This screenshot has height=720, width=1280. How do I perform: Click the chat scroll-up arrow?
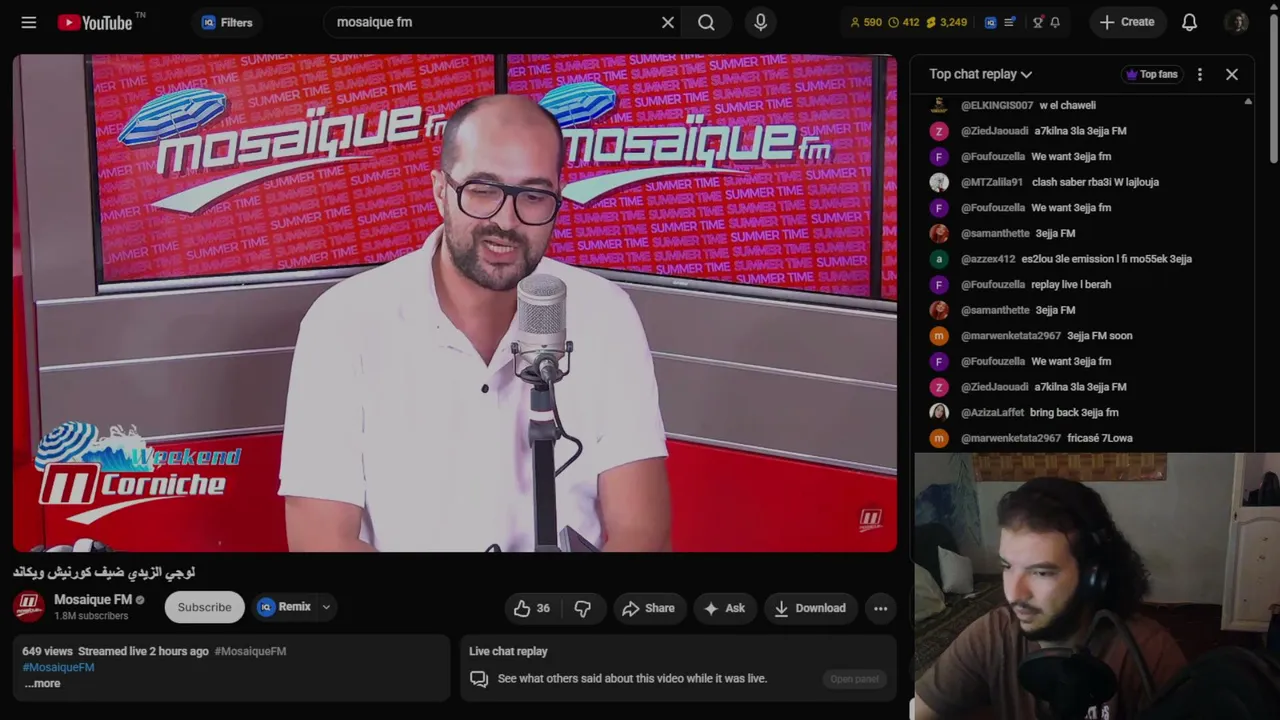(1248, 102)
